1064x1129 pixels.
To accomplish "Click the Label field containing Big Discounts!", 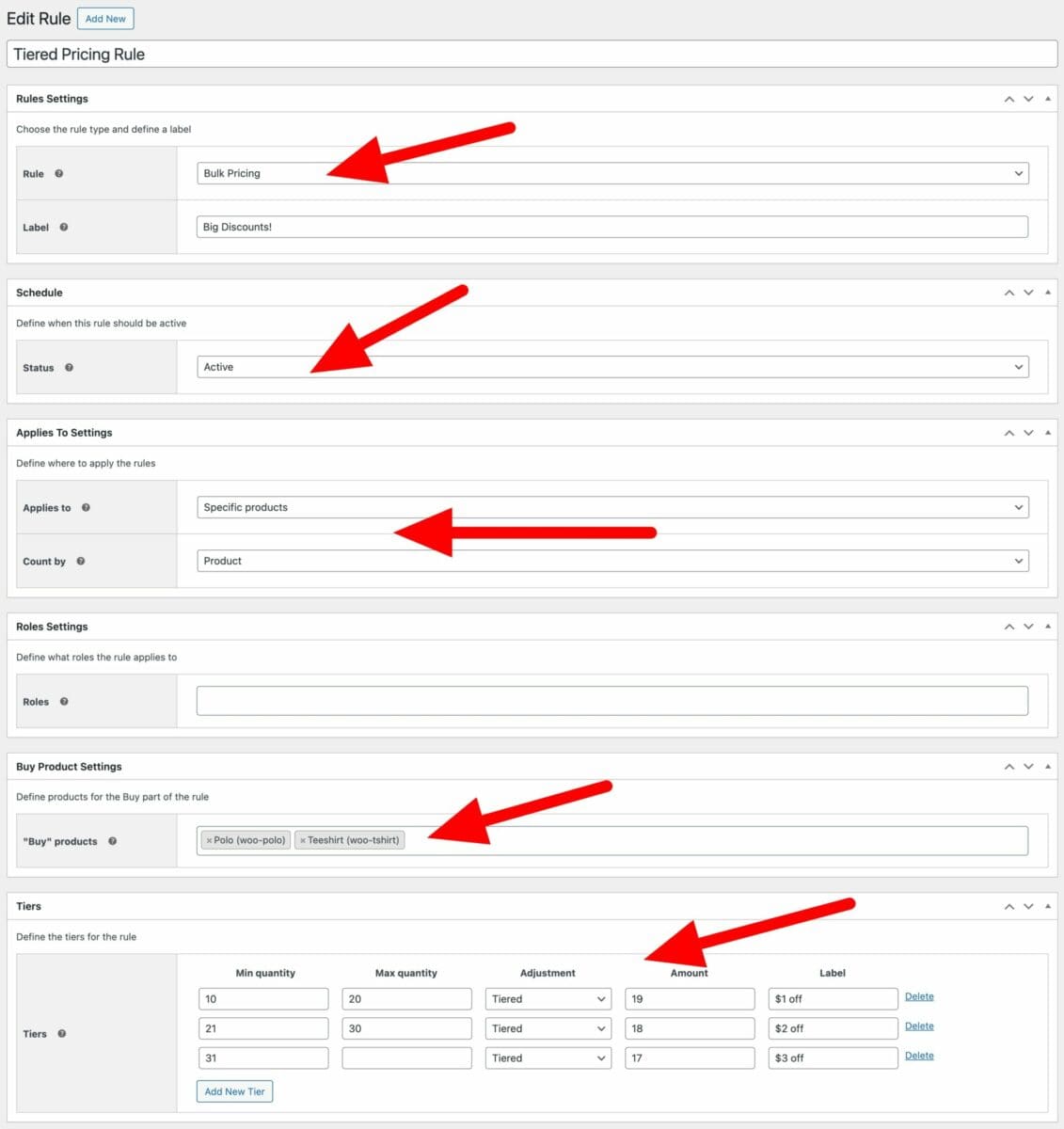I will (612, 227).
